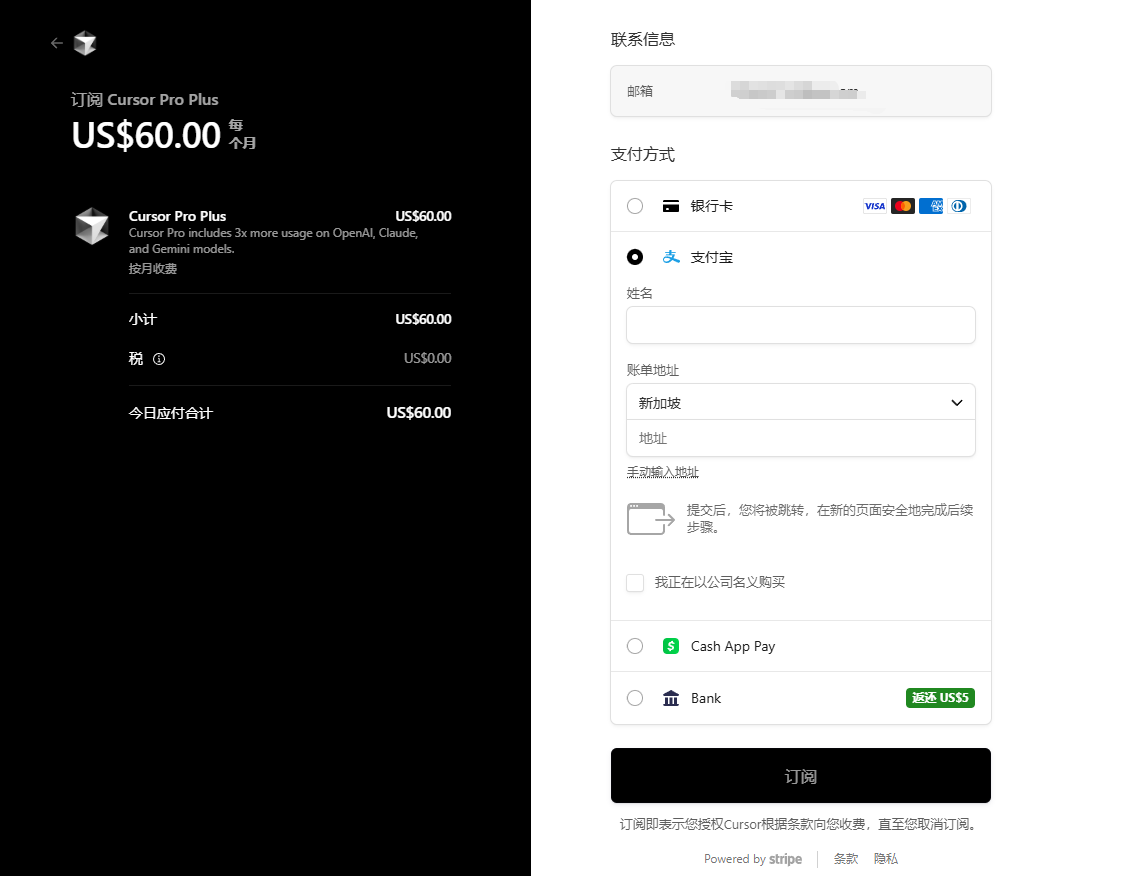1142x876 pixels.
Task: Click the 支付宝 label text
Action: 712,257
